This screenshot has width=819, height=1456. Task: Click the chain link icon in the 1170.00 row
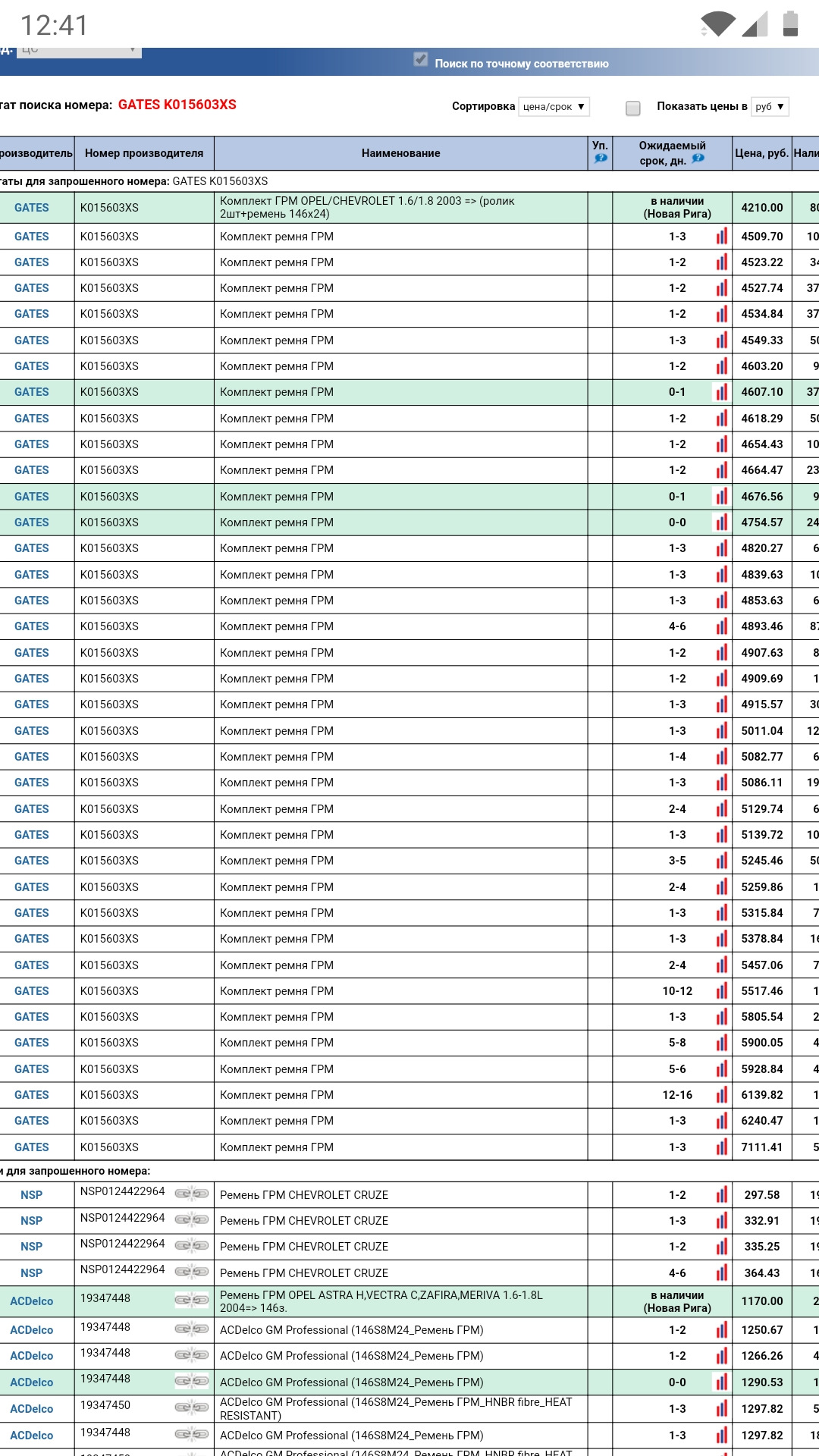[192, 1300]
